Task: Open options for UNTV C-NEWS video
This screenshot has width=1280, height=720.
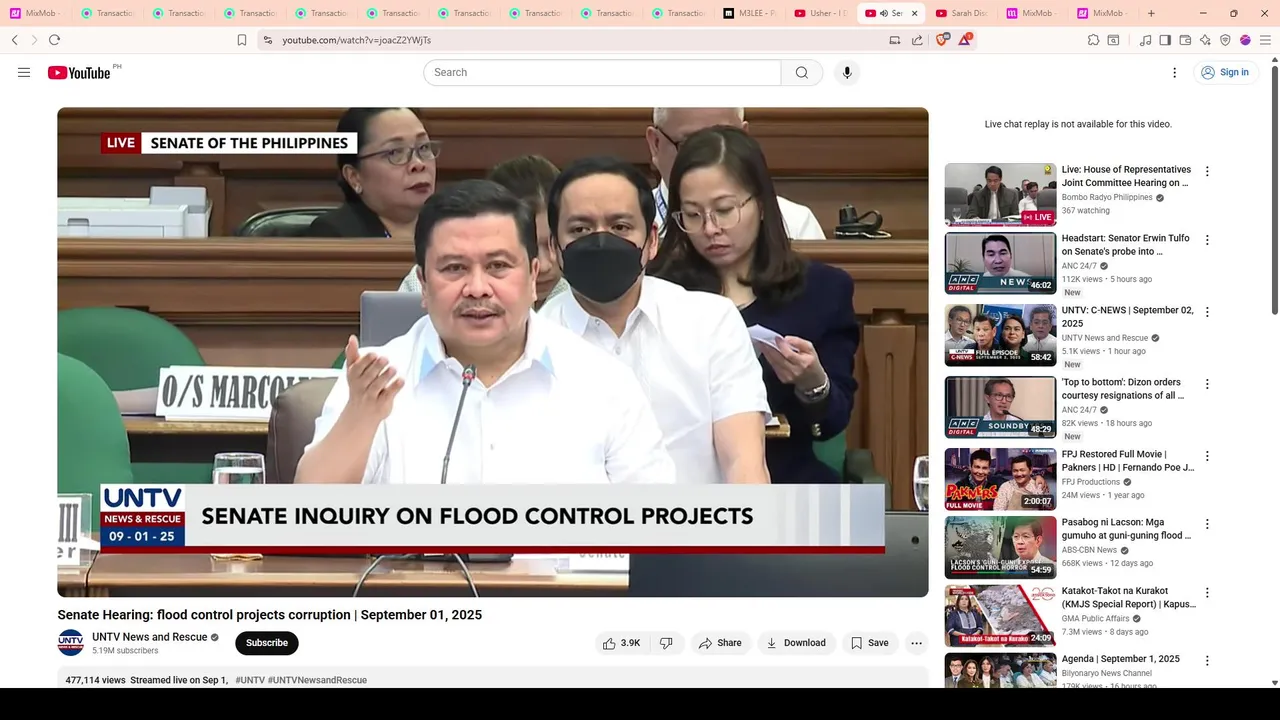Action: pos(1207,312)
